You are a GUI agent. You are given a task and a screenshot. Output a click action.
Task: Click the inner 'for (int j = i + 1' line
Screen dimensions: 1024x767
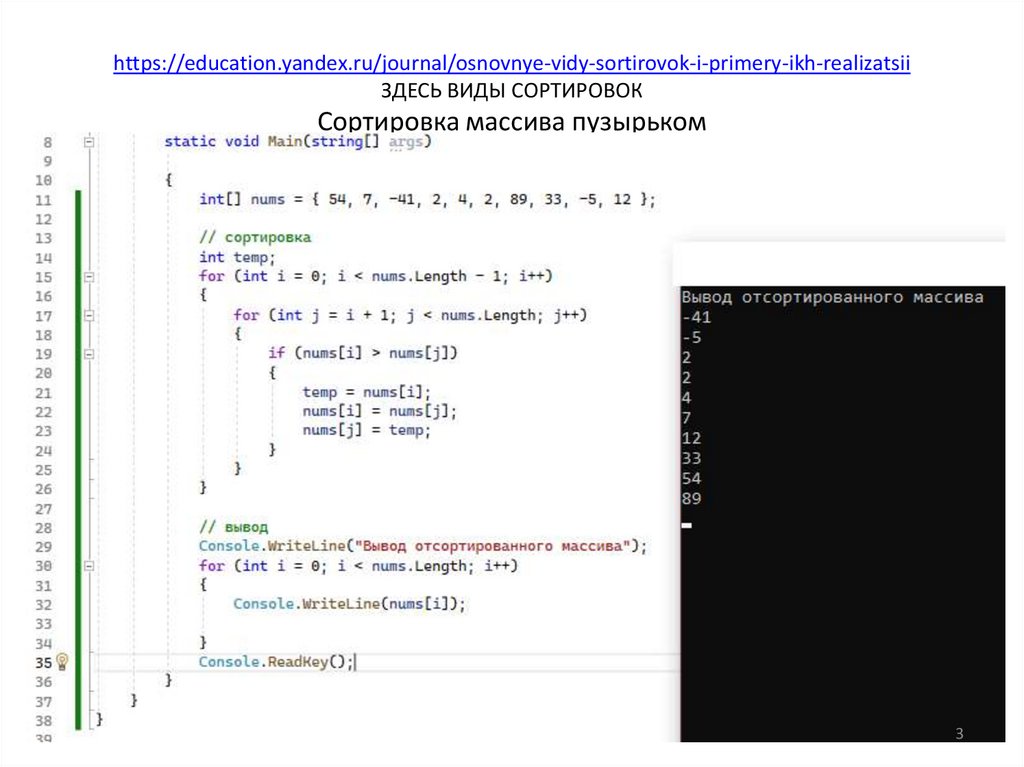tap(410, 315)
